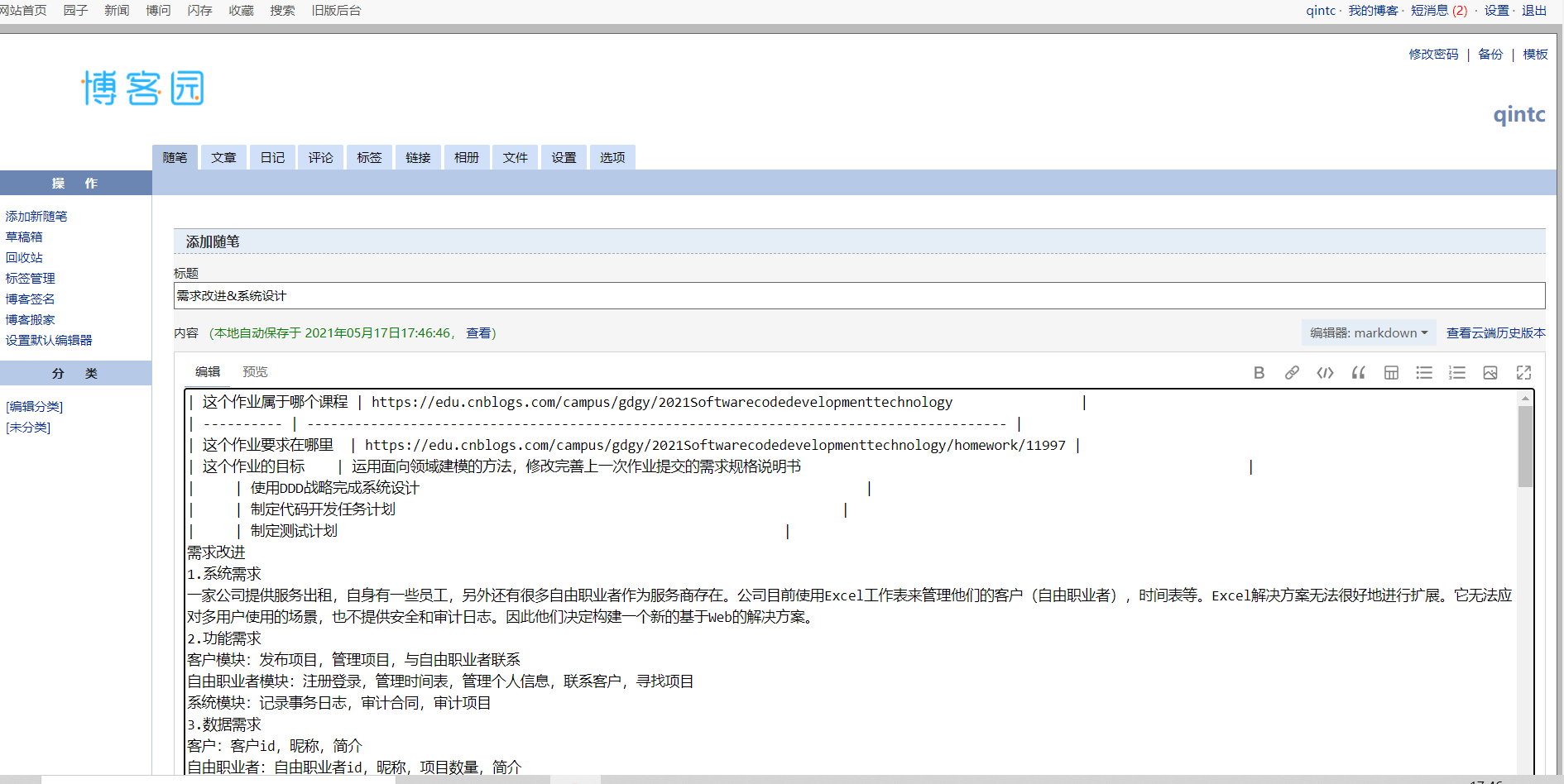Switch to the 预览 preview tab
The width and height of the screenshot is (1564, 784).
(255, 372)
